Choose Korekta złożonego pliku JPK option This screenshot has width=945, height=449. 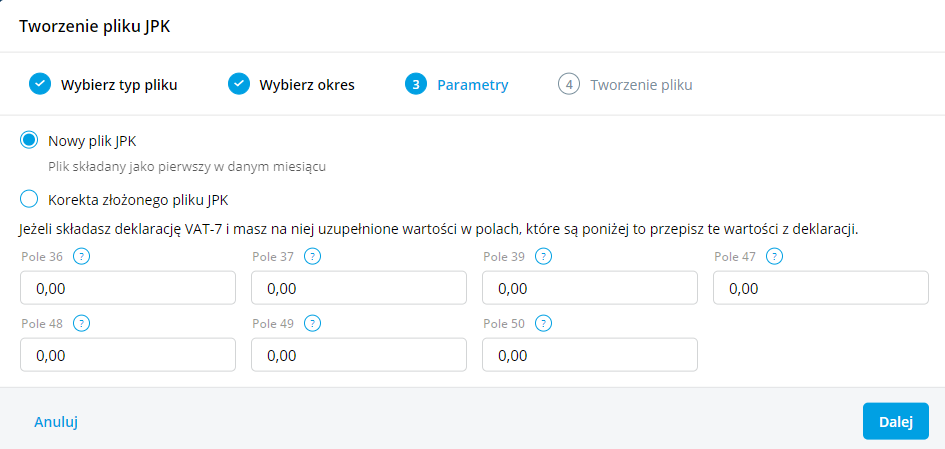(29, 198)
